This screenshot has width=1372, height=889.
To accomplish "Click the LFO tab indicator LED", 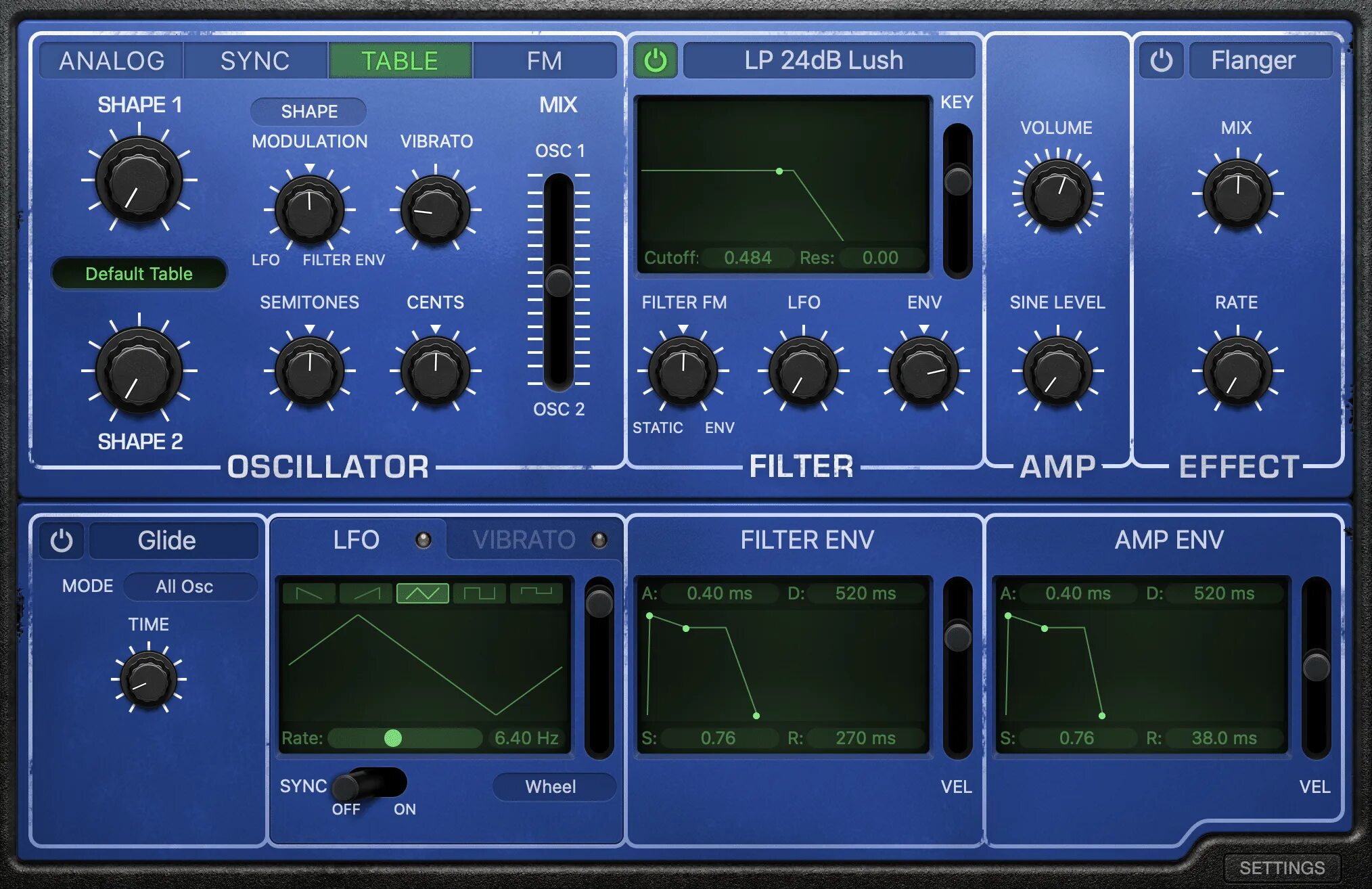I will [x=424, y=540].
